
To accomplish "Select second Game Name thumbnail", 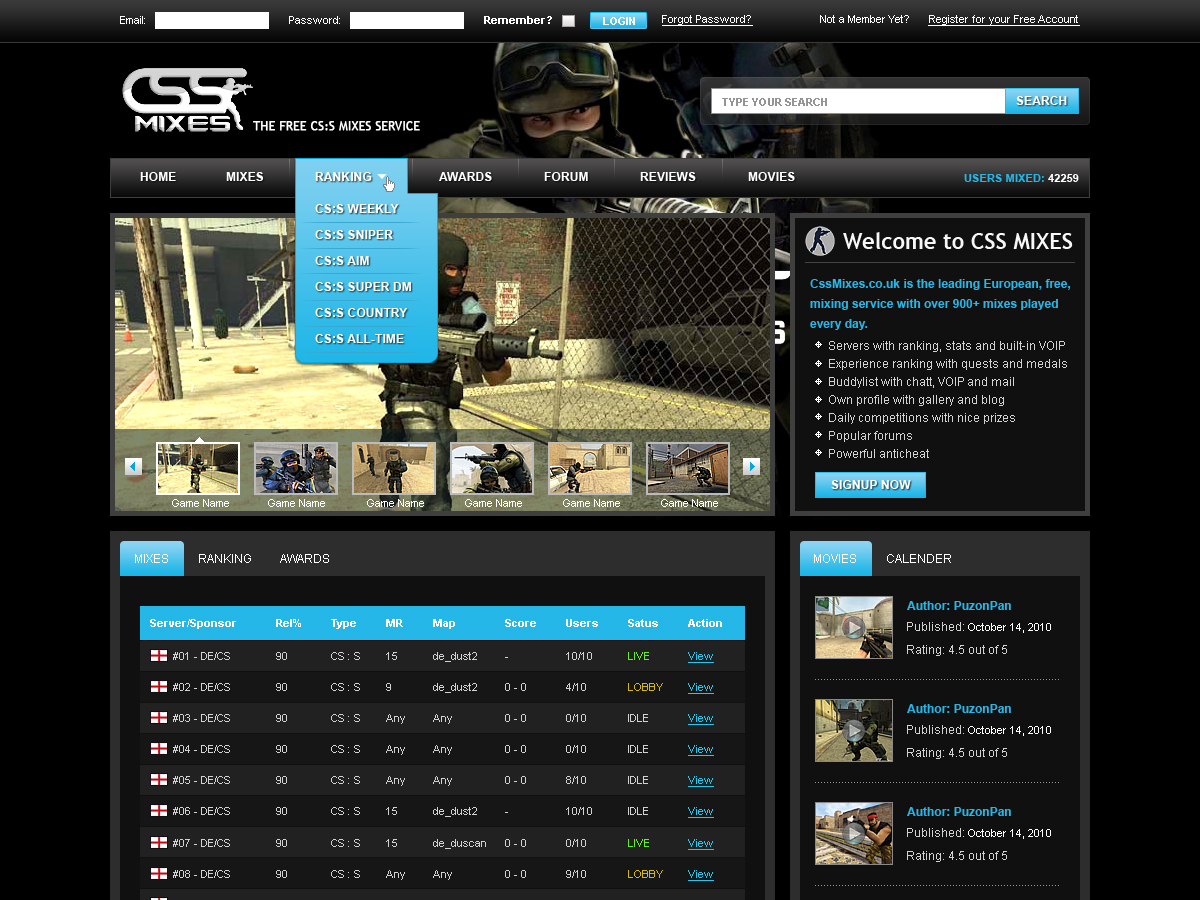I will pos(296,469).
